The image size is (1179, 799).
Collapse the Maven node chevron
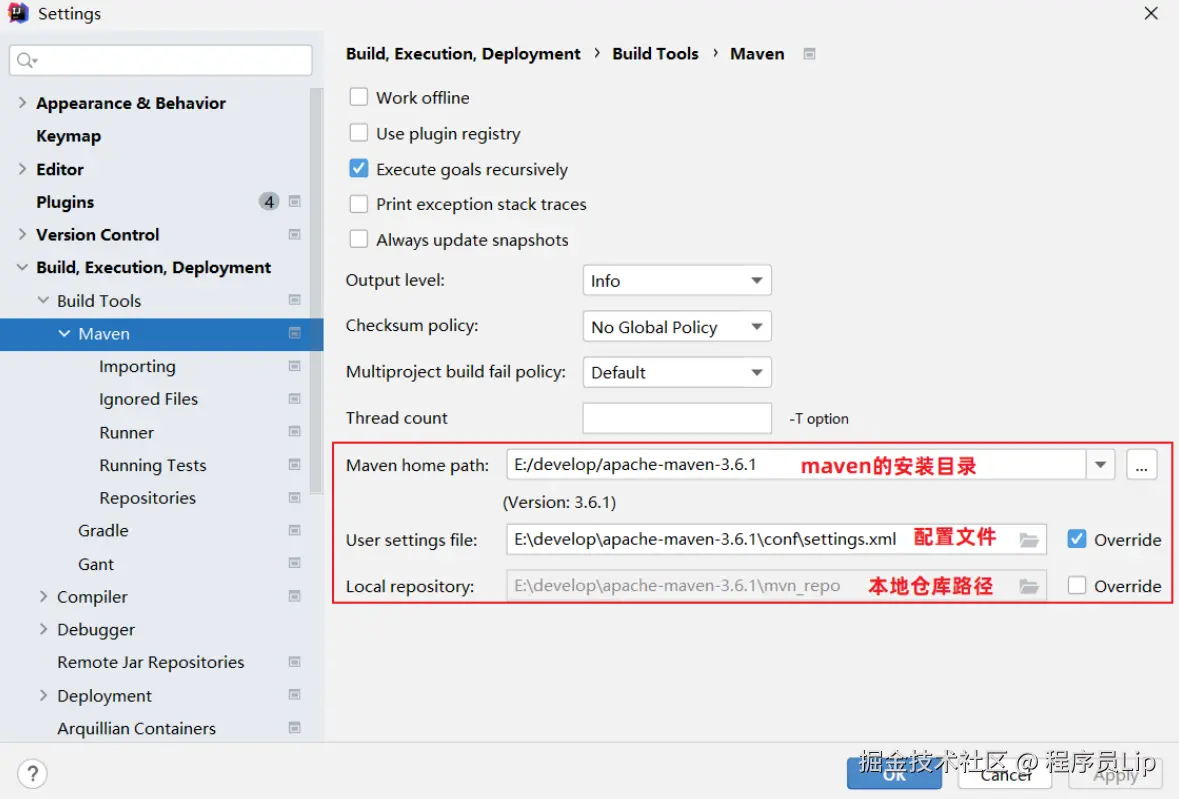[64, 333]
